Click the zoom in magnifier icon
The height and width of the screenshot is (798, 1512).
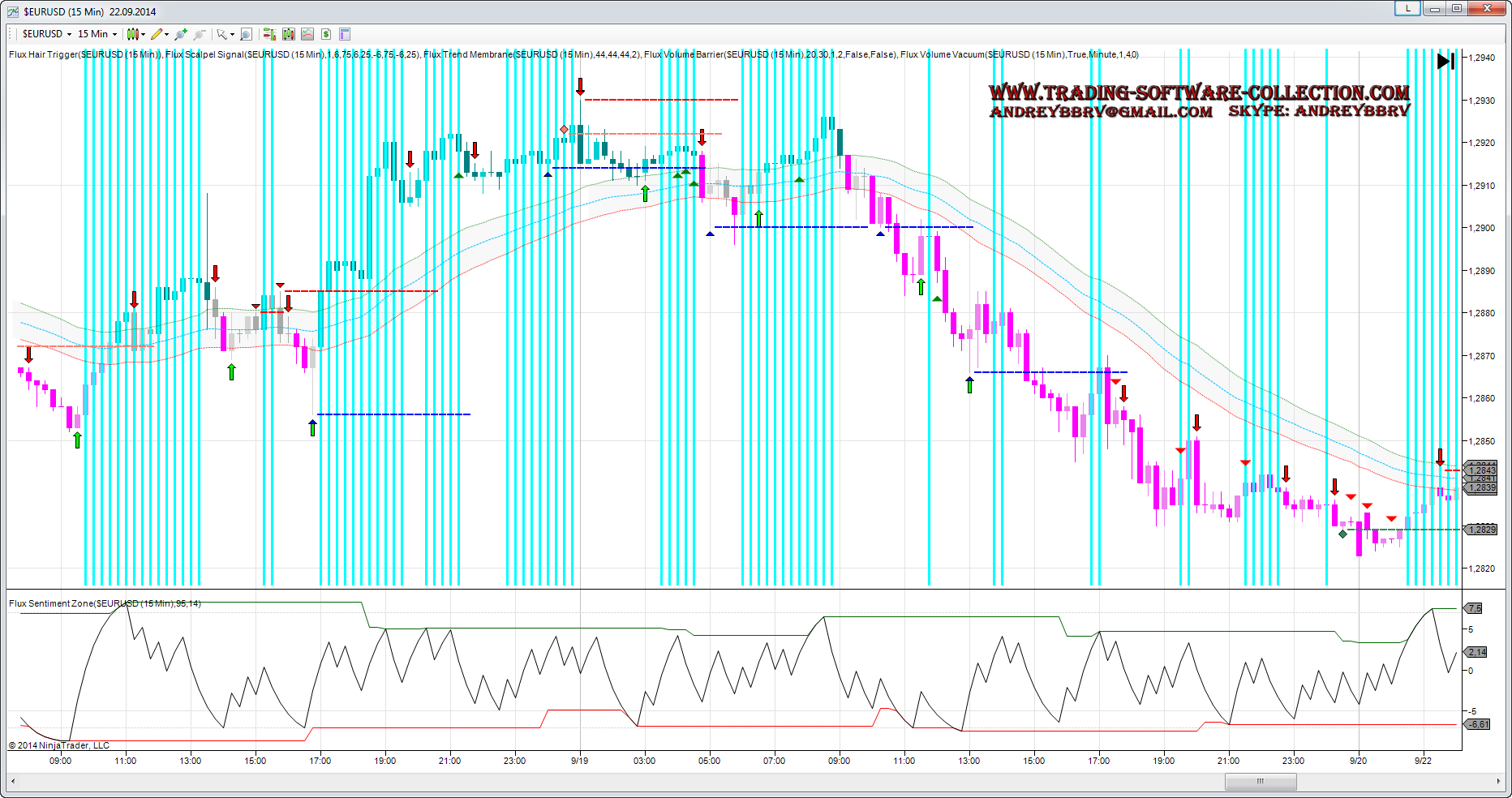pyautogui.click(x=181, y=34)
